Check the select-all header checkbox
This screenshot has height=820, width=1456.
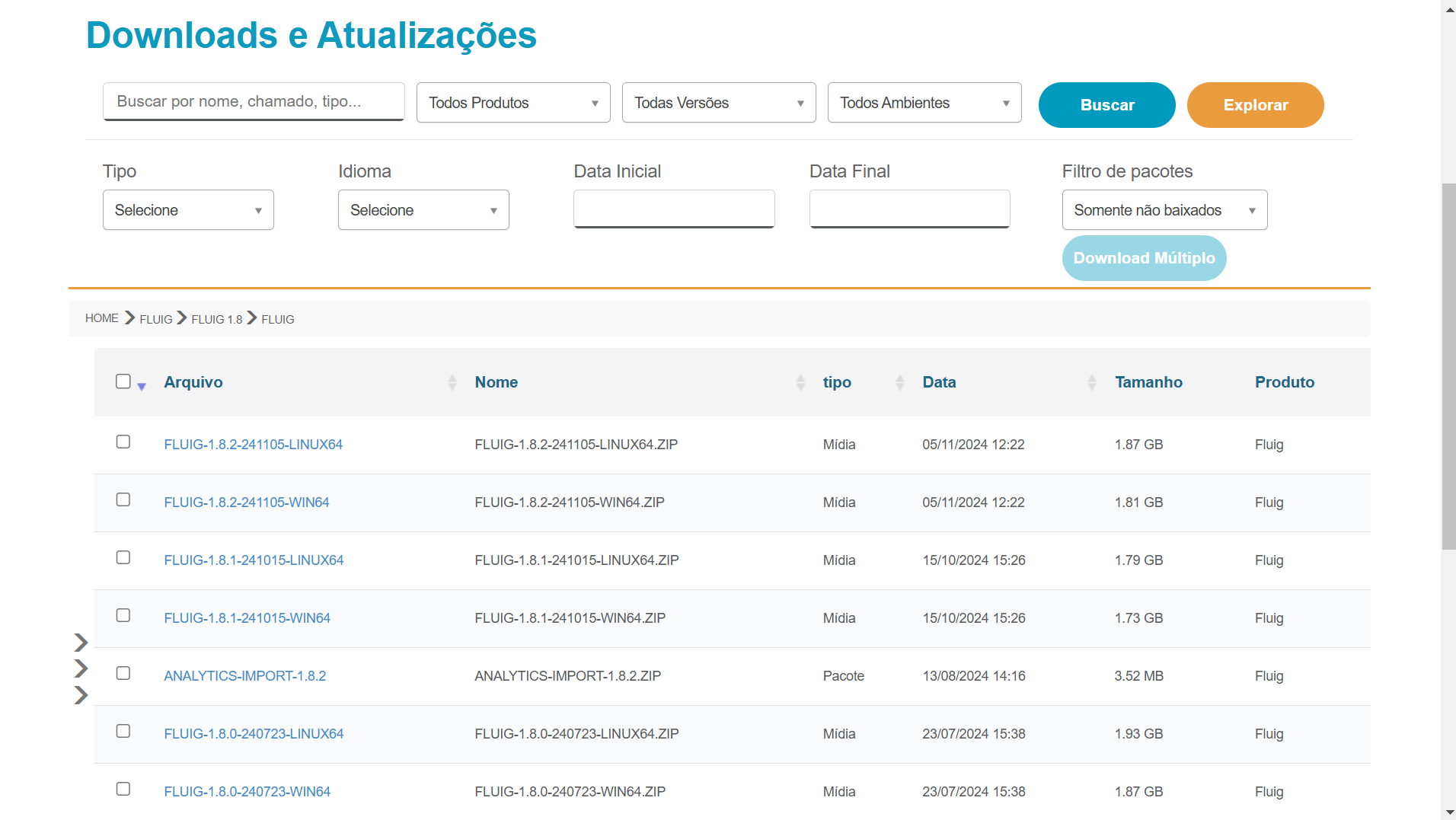(x=123, y=381)
